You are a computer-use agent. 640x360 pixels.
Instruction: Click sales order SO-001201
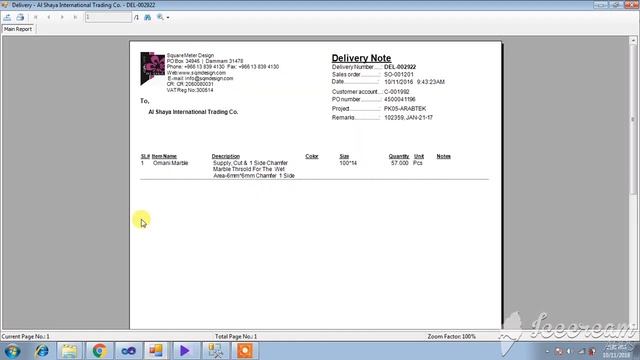[399, 74]
